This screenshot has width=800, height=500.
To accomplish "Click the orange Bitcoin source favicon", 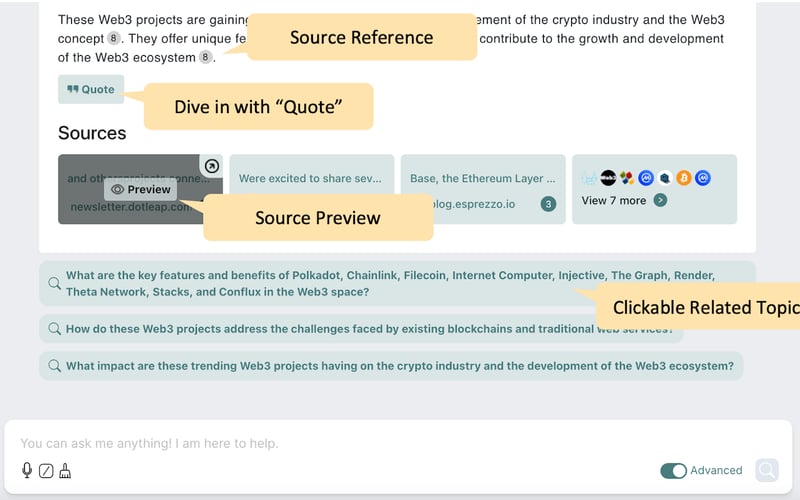I will pos(684,178).
